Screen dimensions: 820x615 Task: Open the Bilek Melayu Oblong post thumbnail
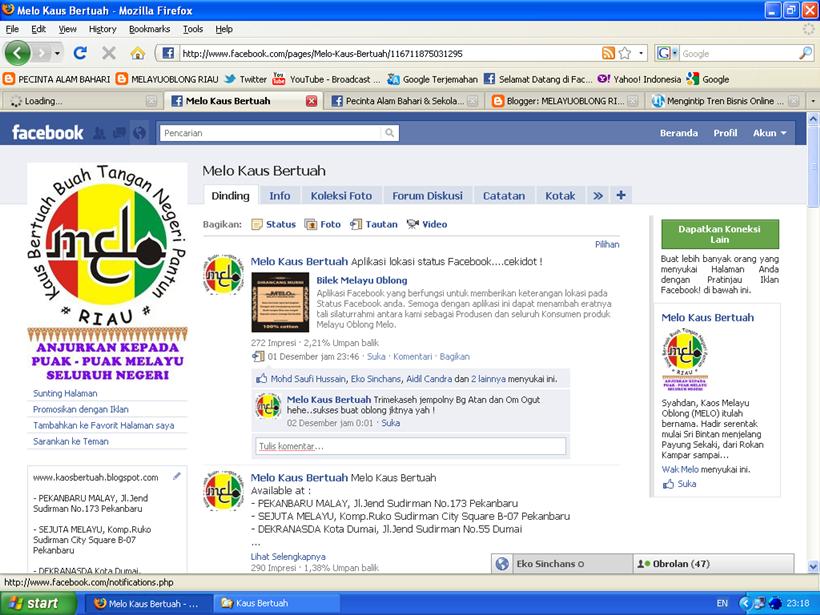point(280,302)
